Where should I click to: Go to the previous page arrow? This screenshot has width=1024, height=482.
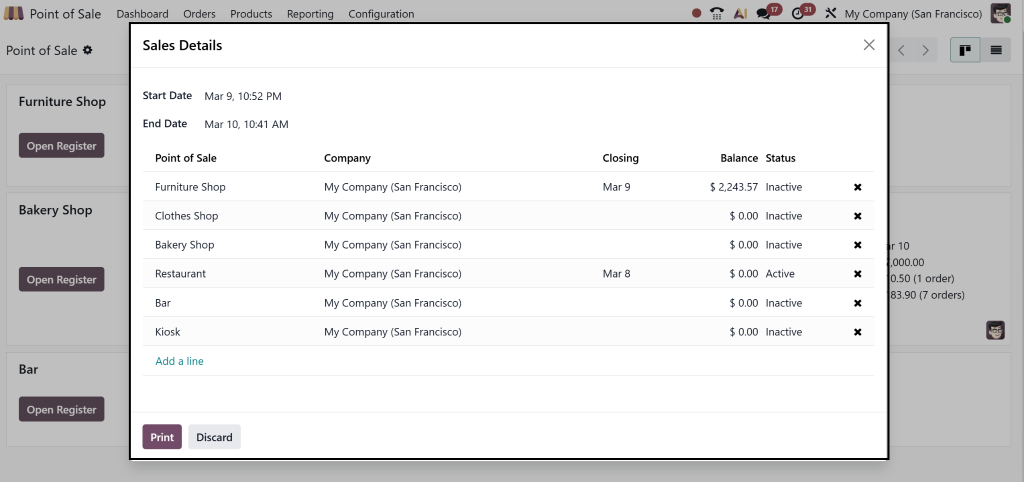click(x=901, y=50)
